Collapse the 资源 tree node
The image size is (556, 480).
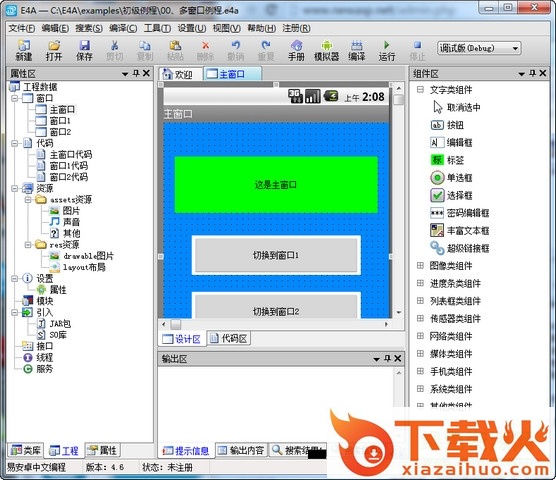15,188
